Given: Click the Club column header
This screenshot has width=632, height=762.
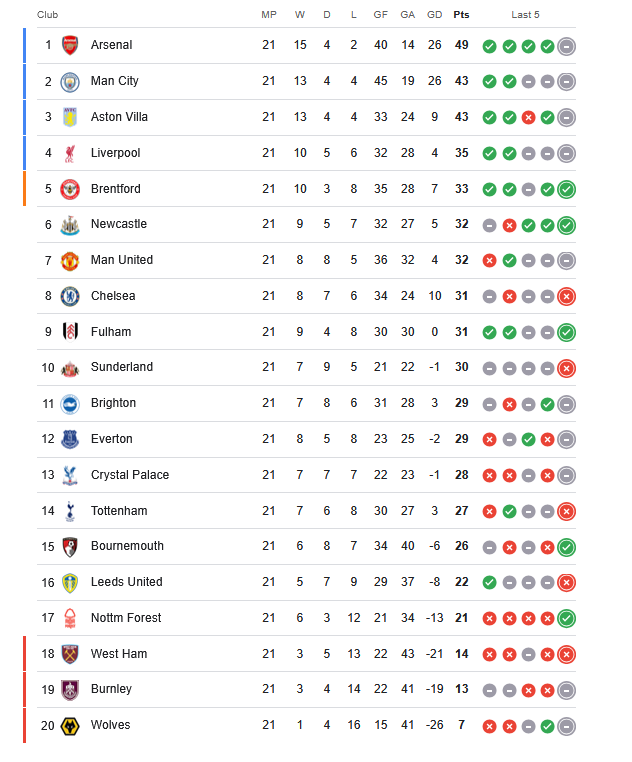Looking at the screenshot, I should coord(47,15).
